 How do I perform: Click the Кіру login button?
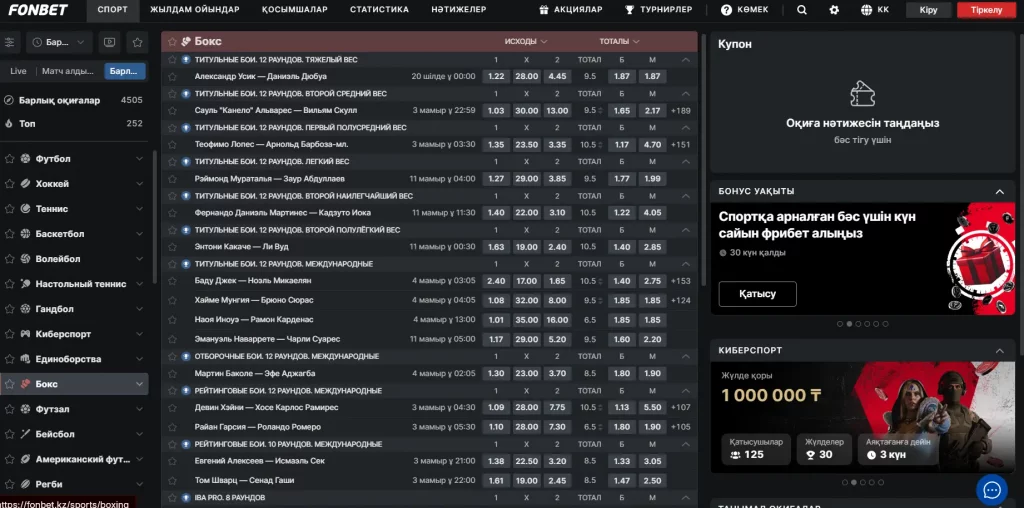928,10
